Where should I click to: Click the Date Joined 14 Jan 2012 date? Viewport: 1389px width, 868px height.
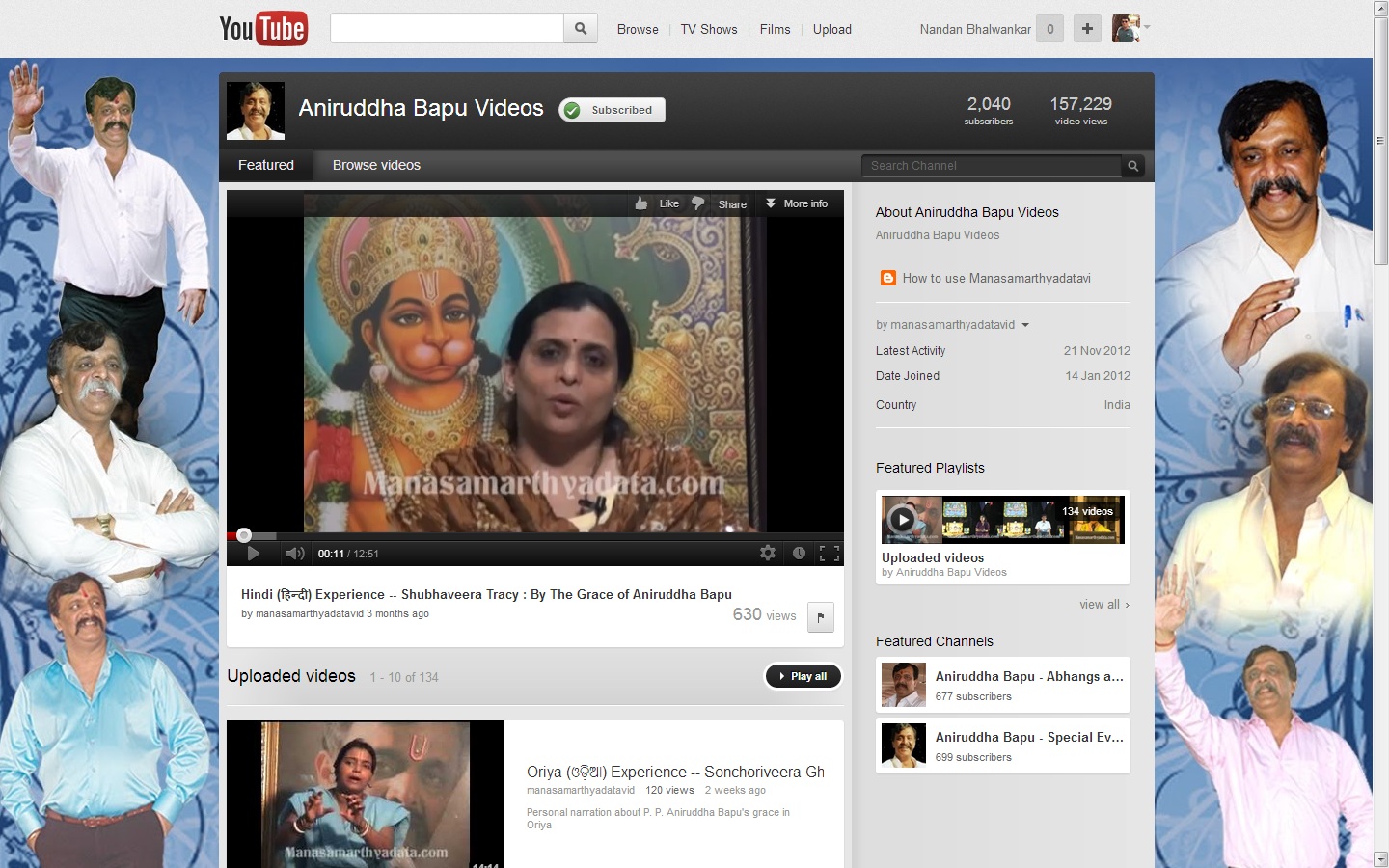pos(1098,376)
